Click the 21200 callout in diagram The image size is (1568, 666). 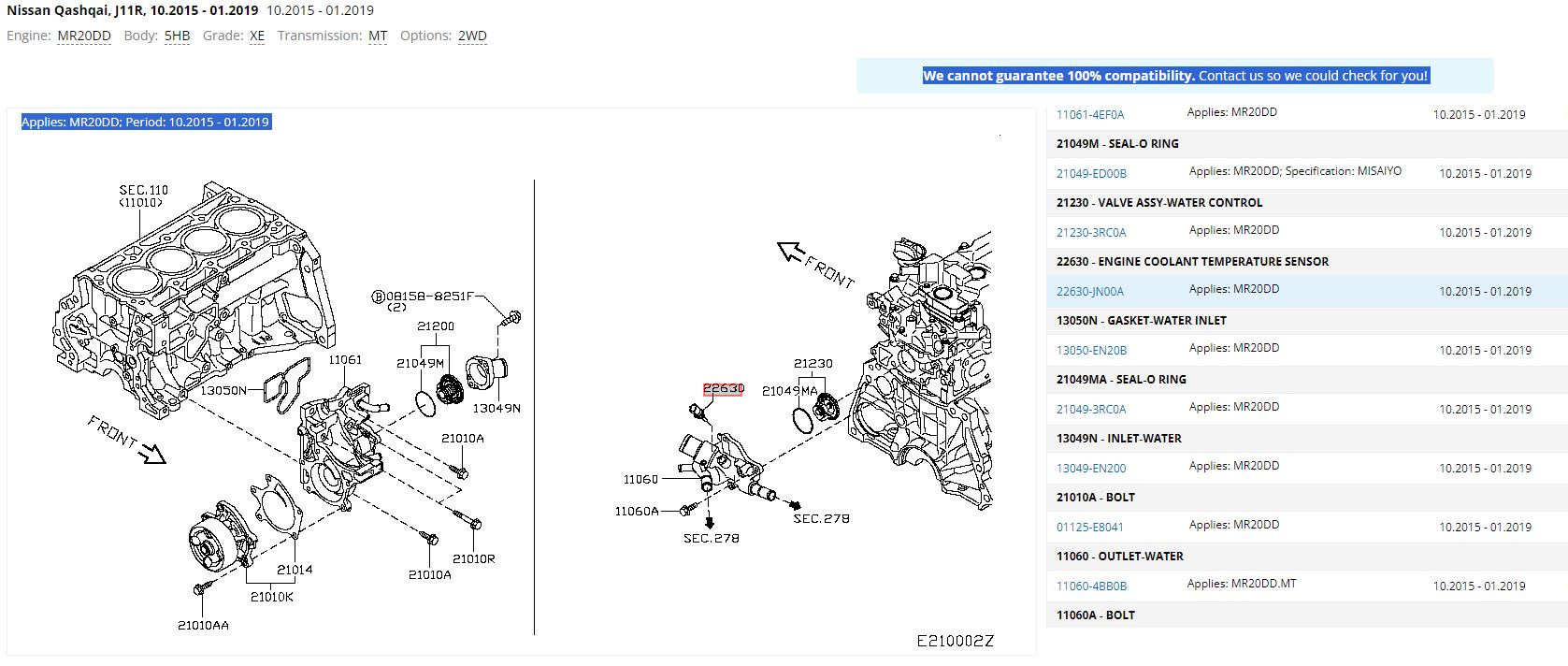(x=436, y=326)
